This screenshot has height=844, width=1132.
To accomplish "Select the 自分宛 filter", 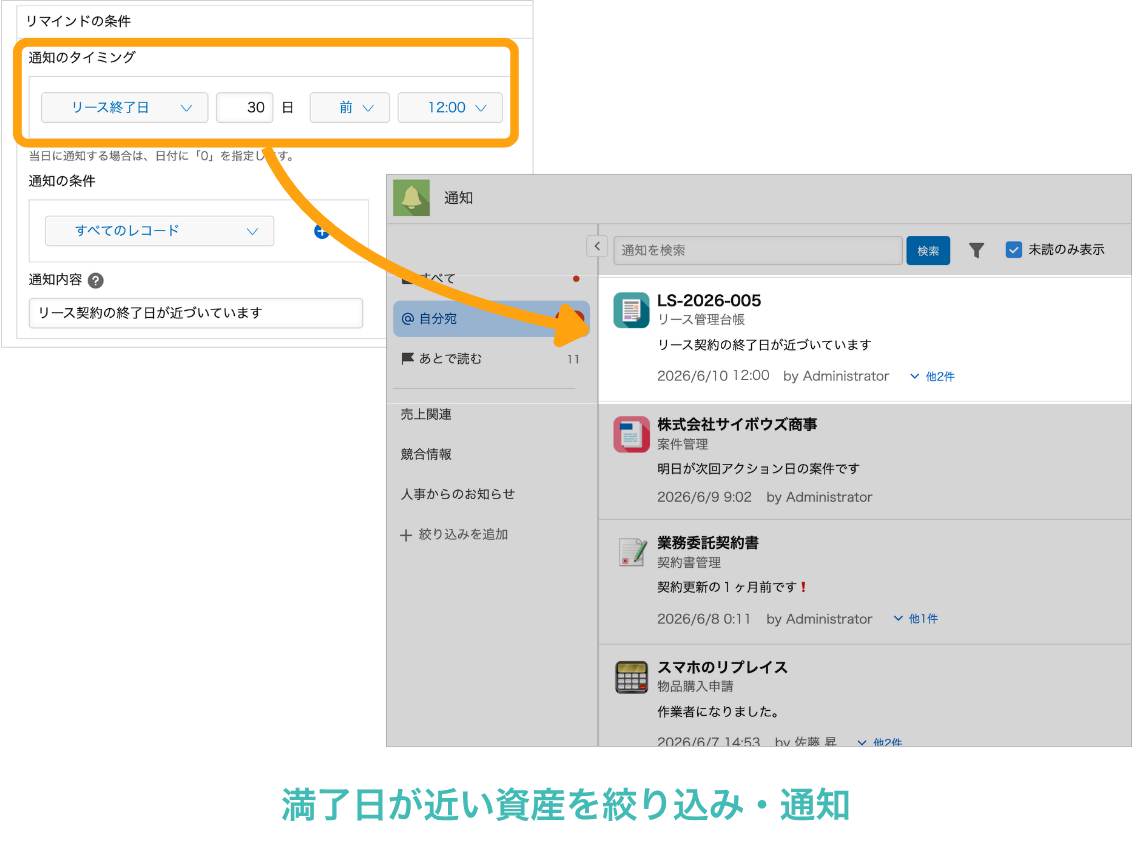I will [491, 318].
